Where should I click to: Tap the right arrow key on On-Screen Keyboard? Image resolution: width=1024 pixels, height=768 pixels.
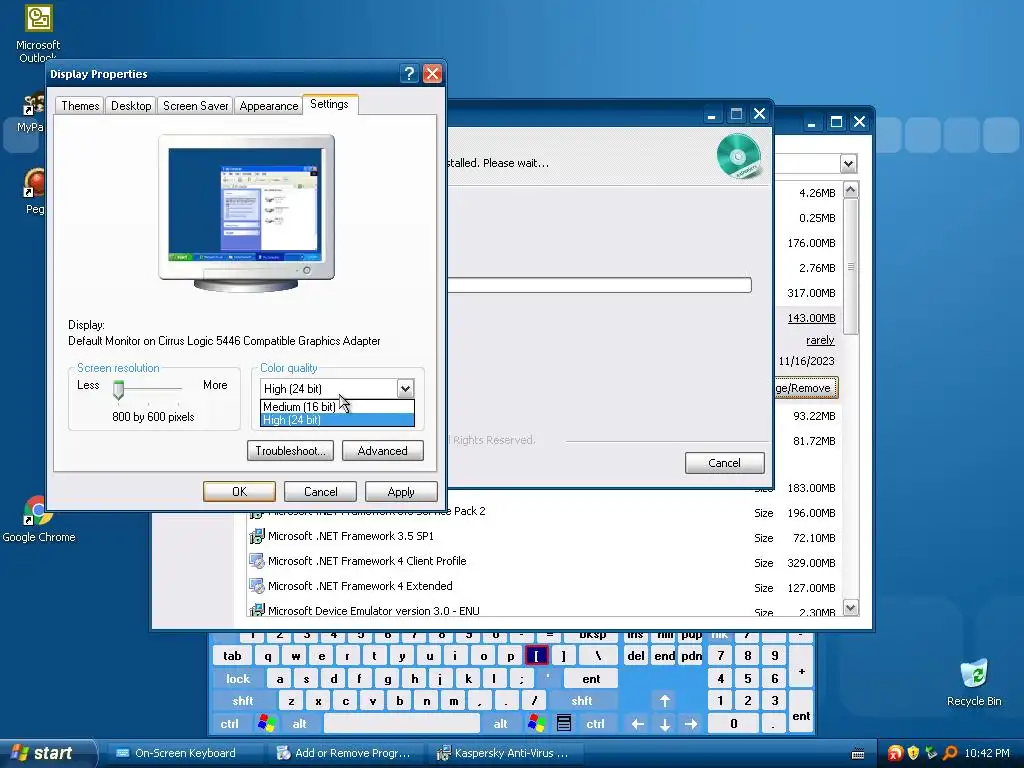(x=691, y=724)
